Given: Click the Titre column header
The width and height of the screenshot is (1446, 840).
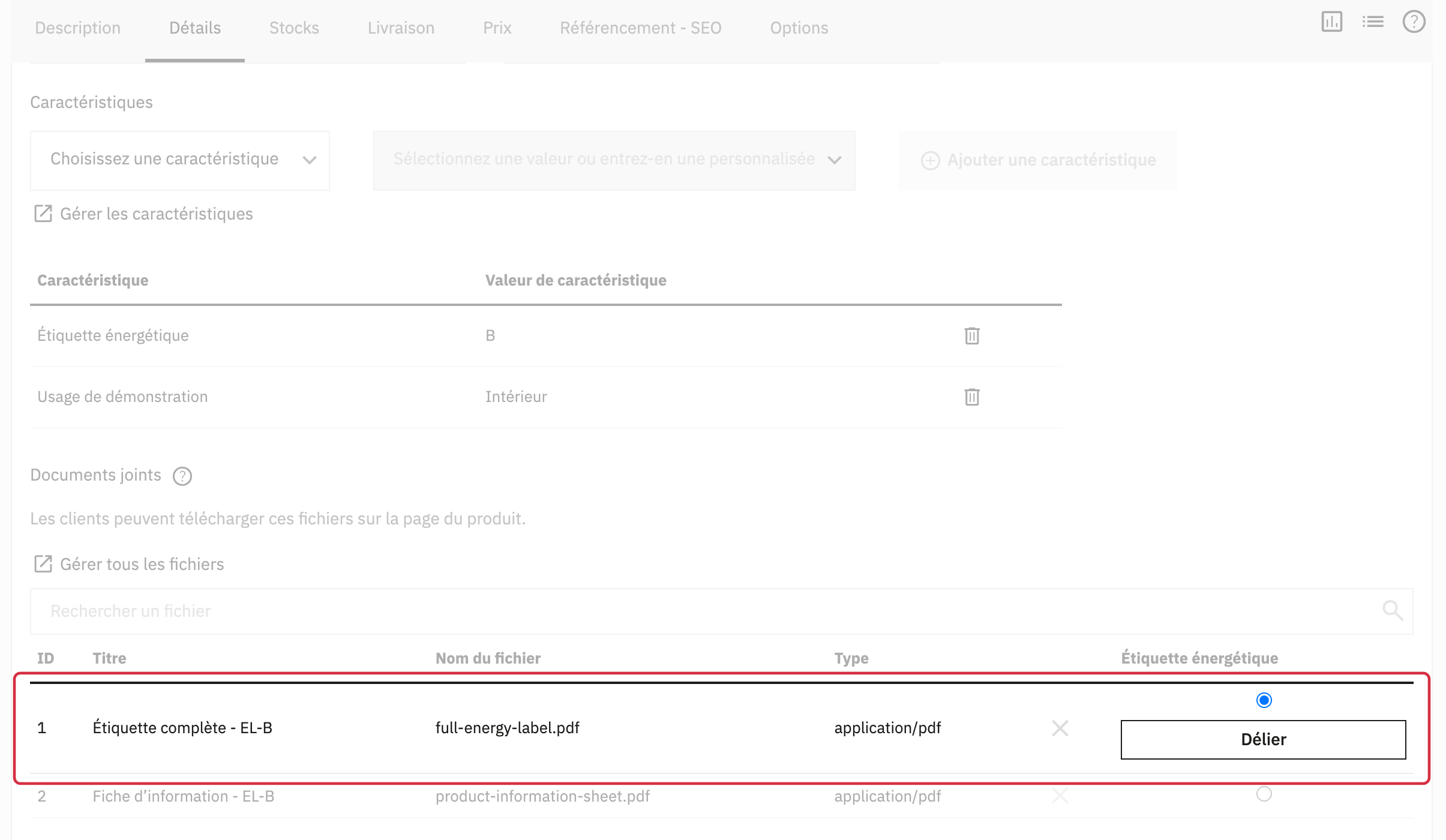Looking at the screenshot, I should pos(109,658).
